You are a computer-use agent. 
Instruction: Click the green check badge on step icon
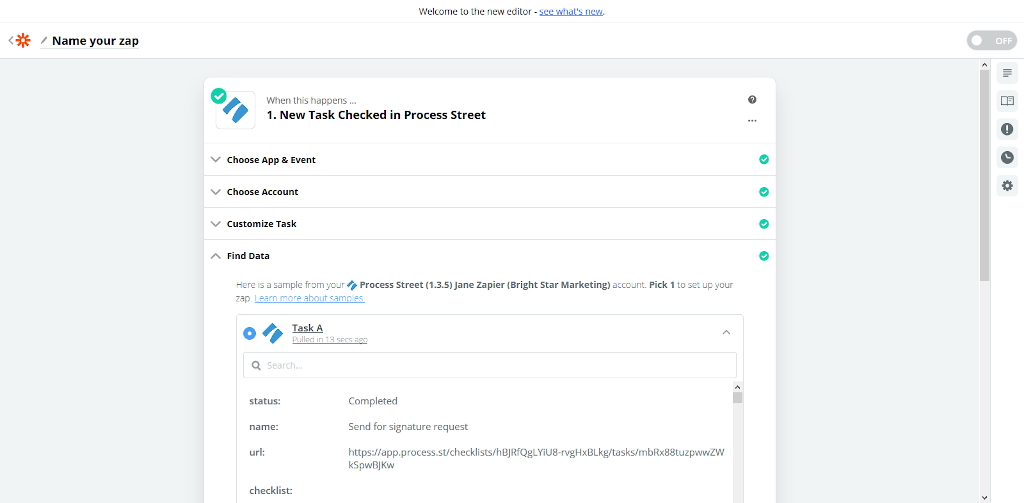click(x=218, y=96)
